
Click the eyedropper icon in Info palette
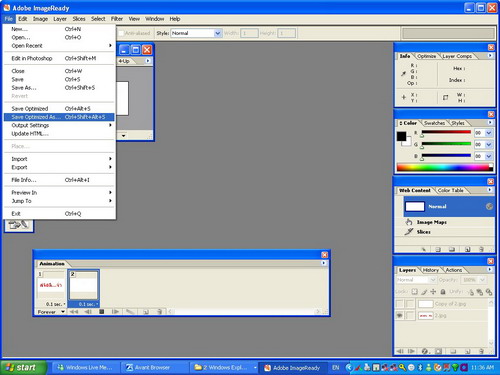[x=403, y=74]
